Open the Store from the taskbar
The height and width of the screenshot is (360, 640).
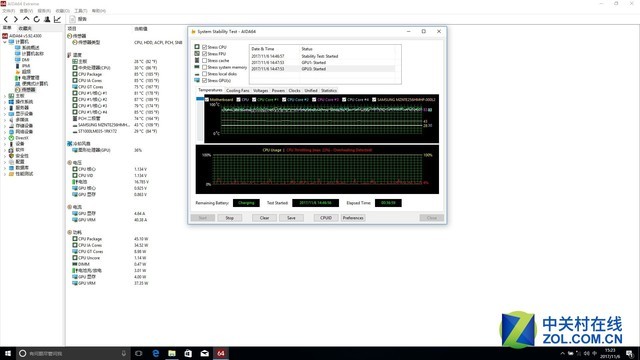(188, 353)
